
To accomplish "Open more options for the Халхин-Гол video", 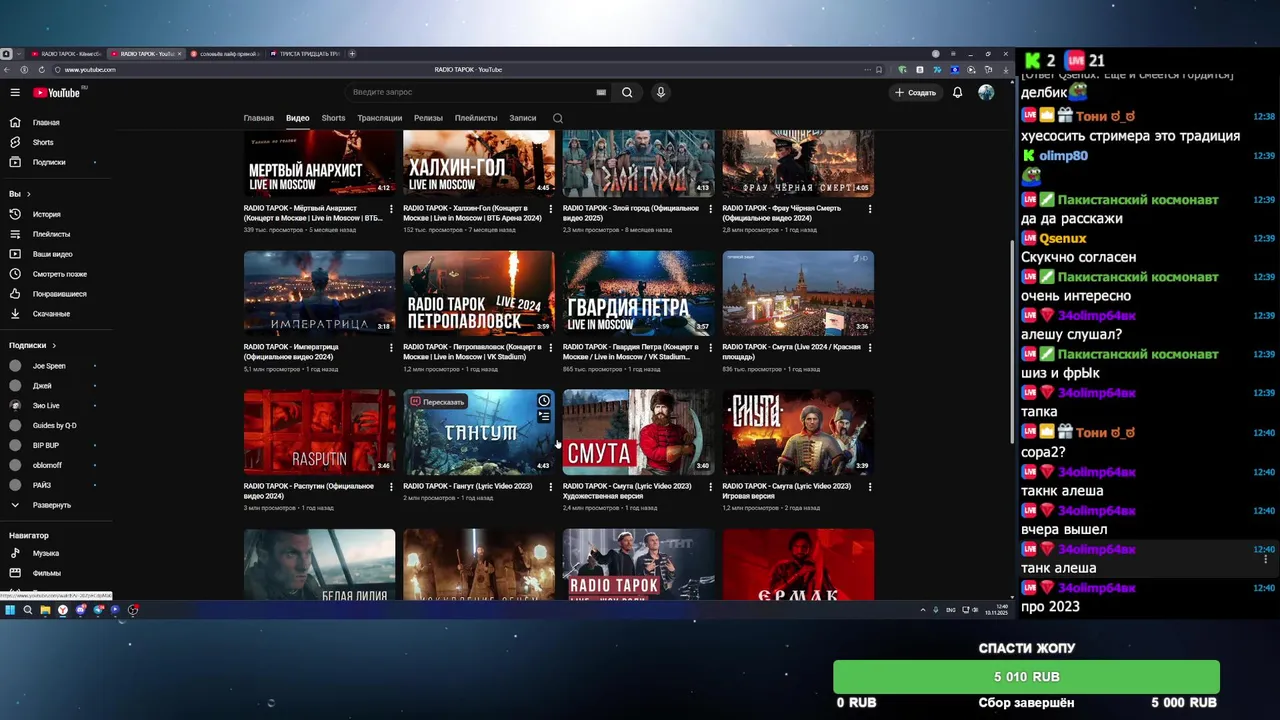I will pos(550,209).
